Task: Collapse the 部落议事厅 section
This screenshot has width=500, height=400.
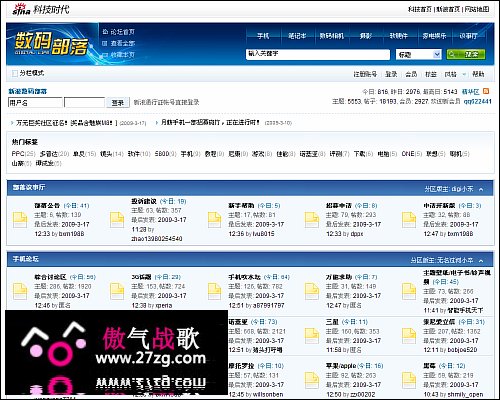Action: pos(481,189)
